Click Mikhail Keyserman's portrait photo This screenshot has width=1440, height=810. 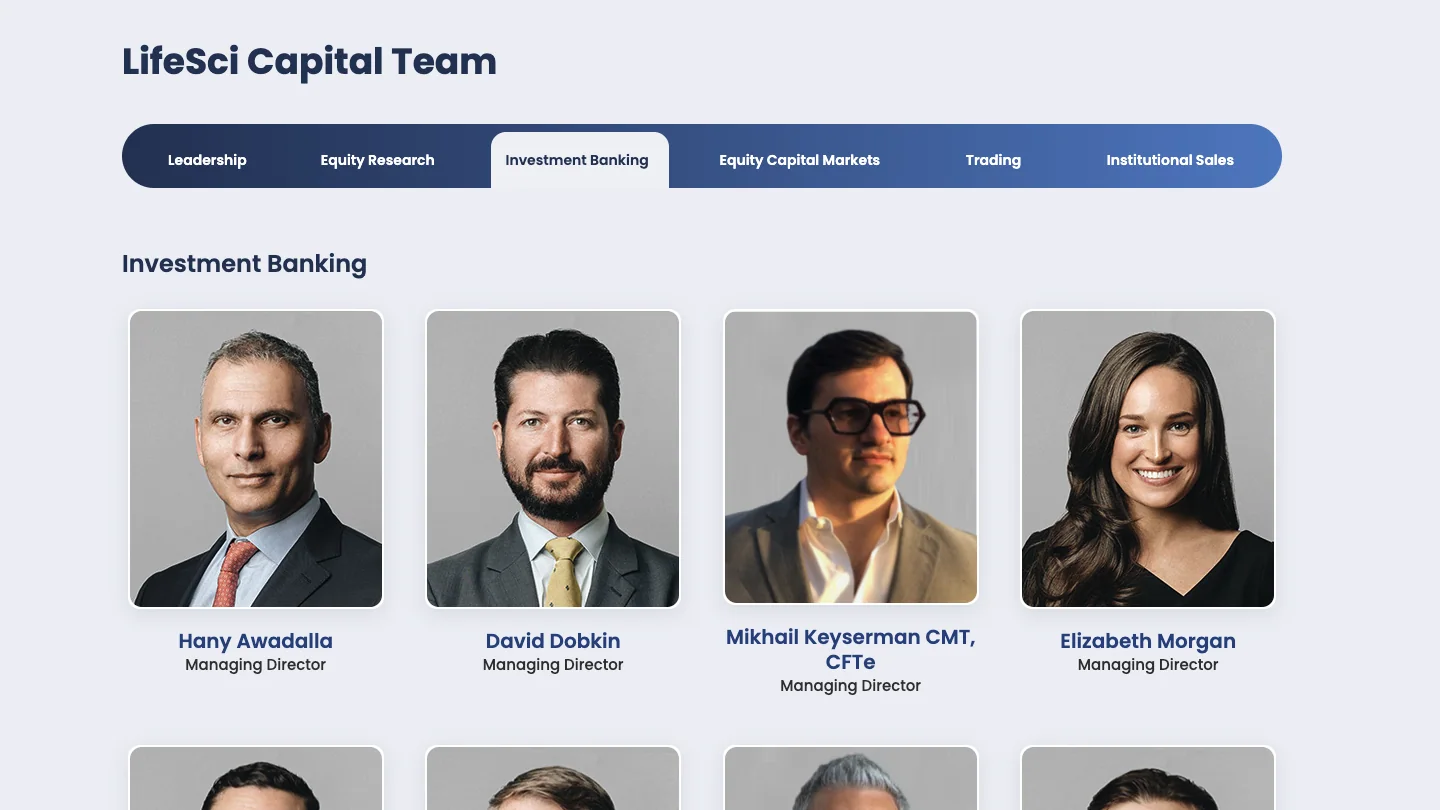[851, 457]
